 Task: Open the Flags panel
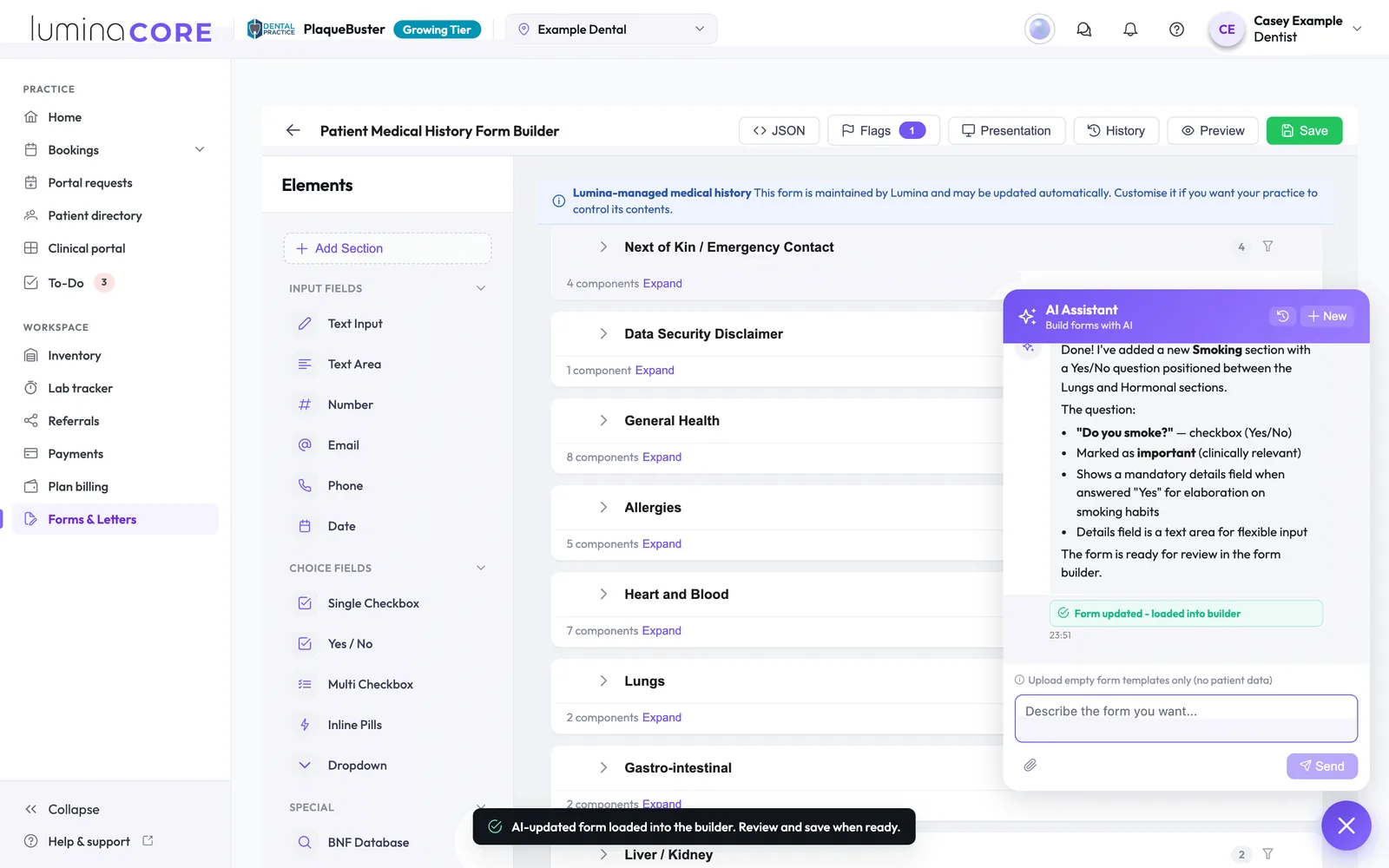point(884,130)
